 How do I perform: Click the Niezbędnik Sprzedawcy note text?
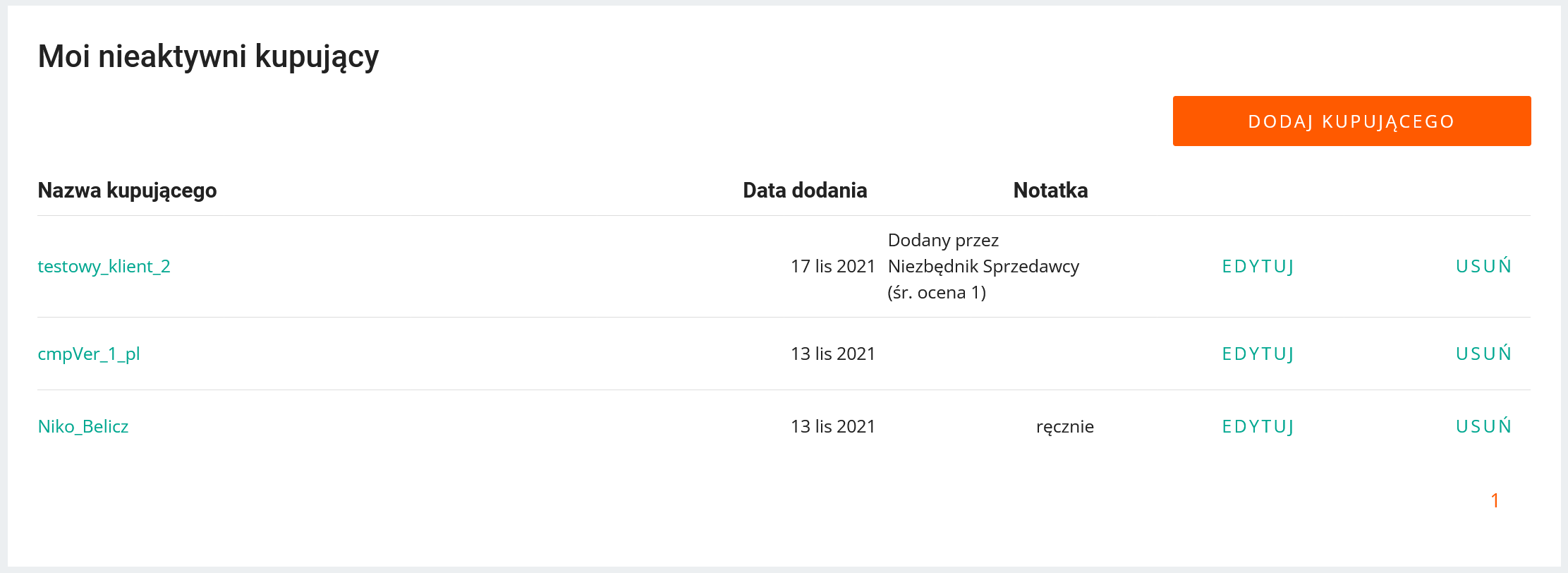pos(983,267)
